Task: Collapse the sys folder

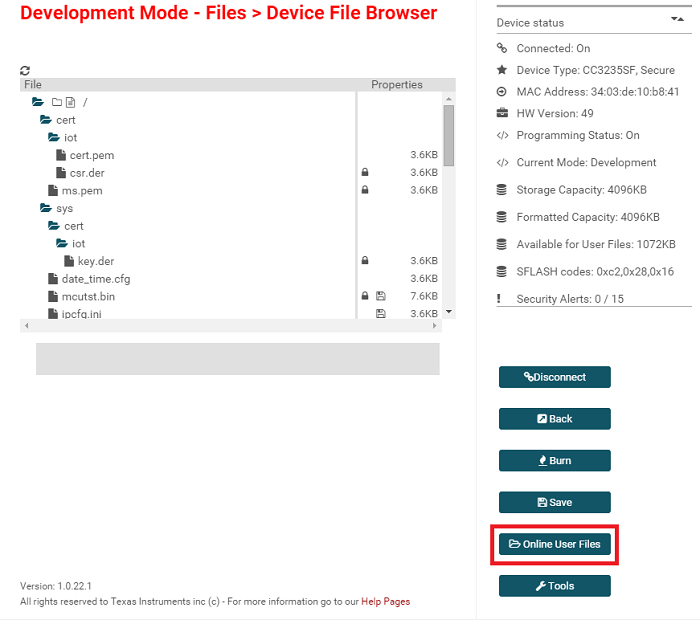Action: 46,209
